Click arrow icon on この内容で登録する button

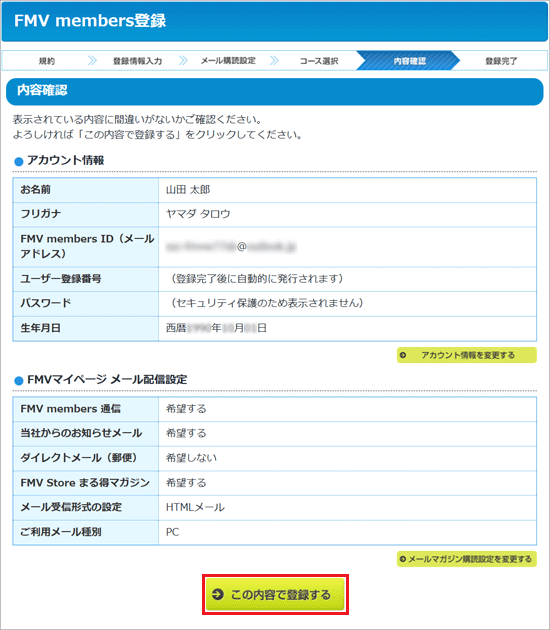point(217,594)
